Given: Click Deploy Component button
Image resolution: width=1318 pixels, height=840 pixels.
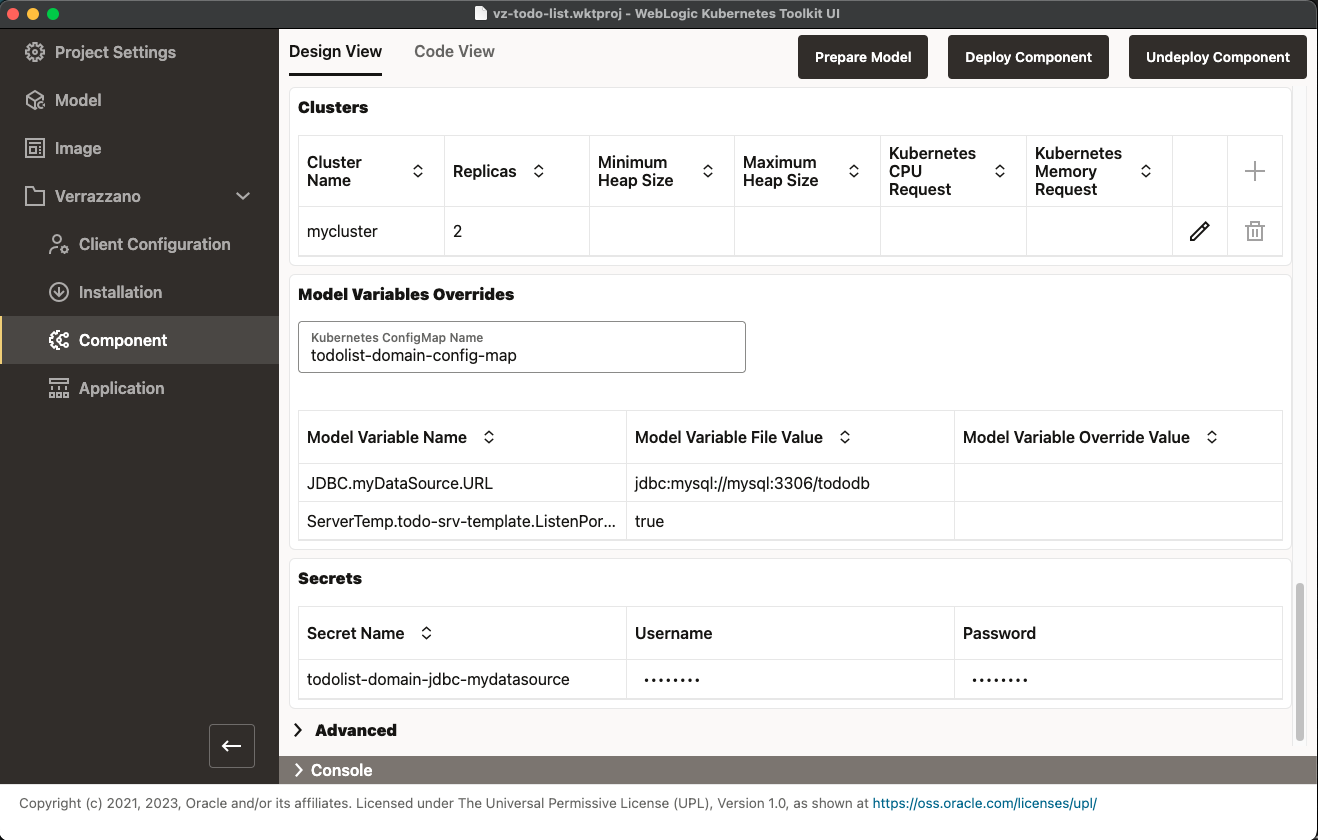Looking at the screenshot, I should tap(1028, 57).
